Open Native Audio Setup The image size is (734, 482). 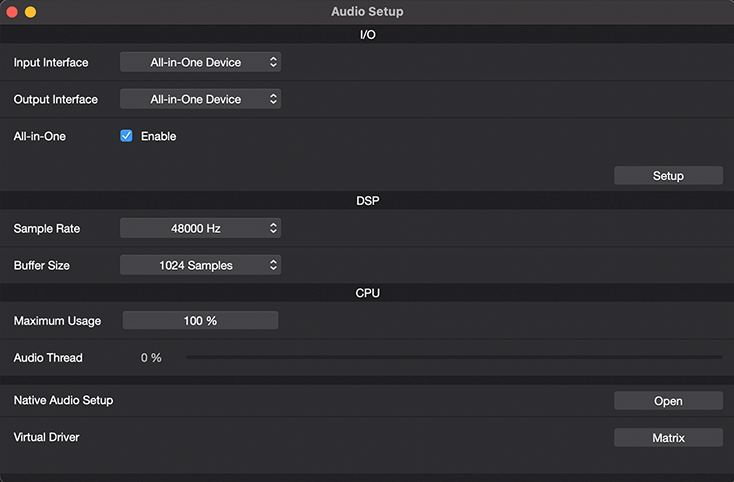(668, 401)
